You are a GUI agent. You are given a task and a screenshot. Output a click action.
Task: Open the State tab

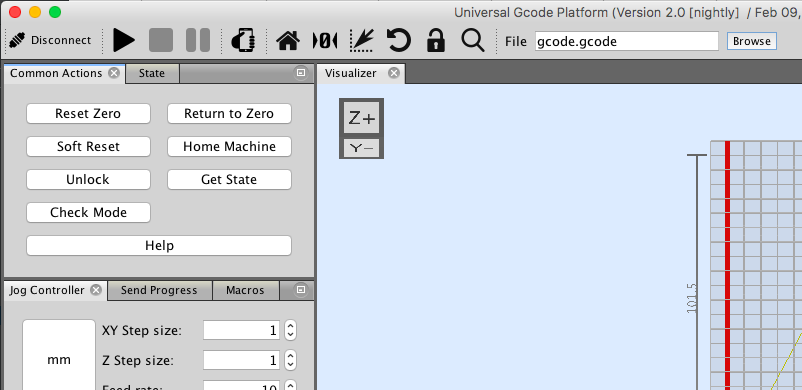152,73
